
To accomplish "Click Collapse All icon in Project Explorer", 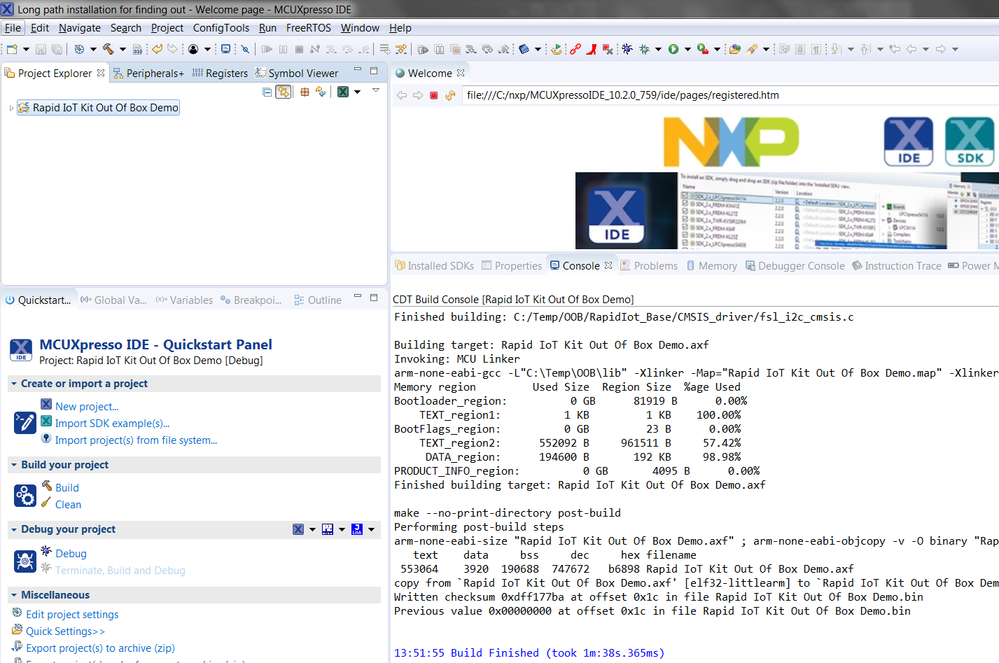I will (x=267, y=92).
